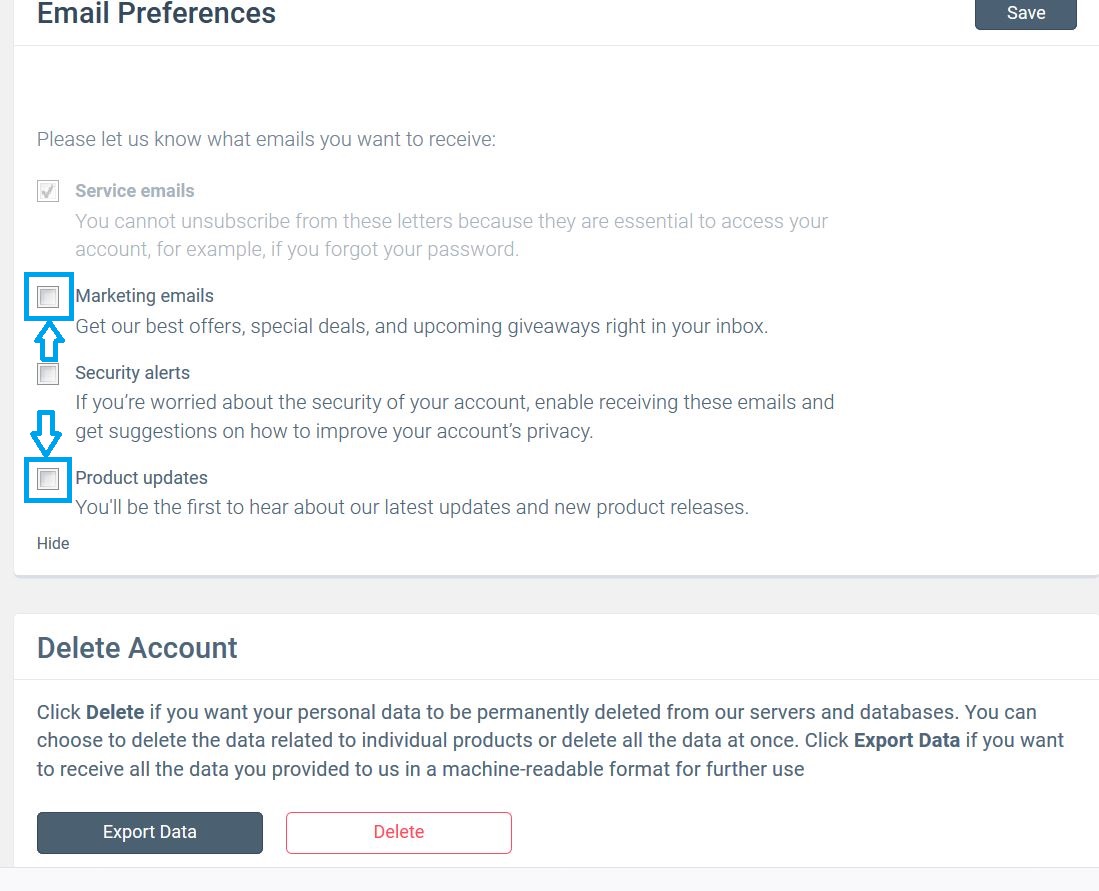Click the Delete Account section heading
The width and height of the screenshot is (1099, 891).
pos(137,648)
